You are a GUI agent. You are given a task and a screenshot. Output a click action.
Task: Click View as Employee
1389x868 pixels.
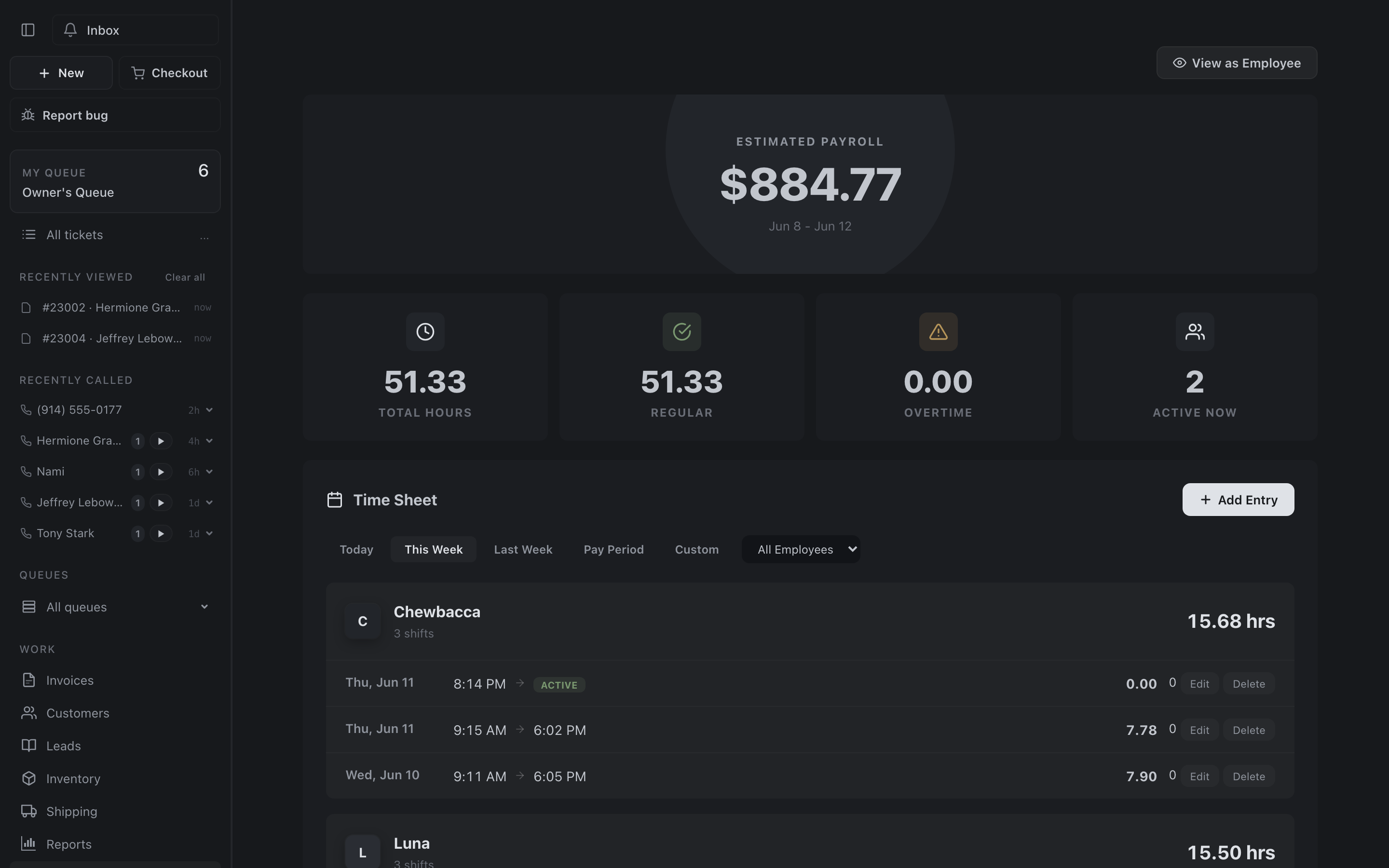coord(1236,63)
